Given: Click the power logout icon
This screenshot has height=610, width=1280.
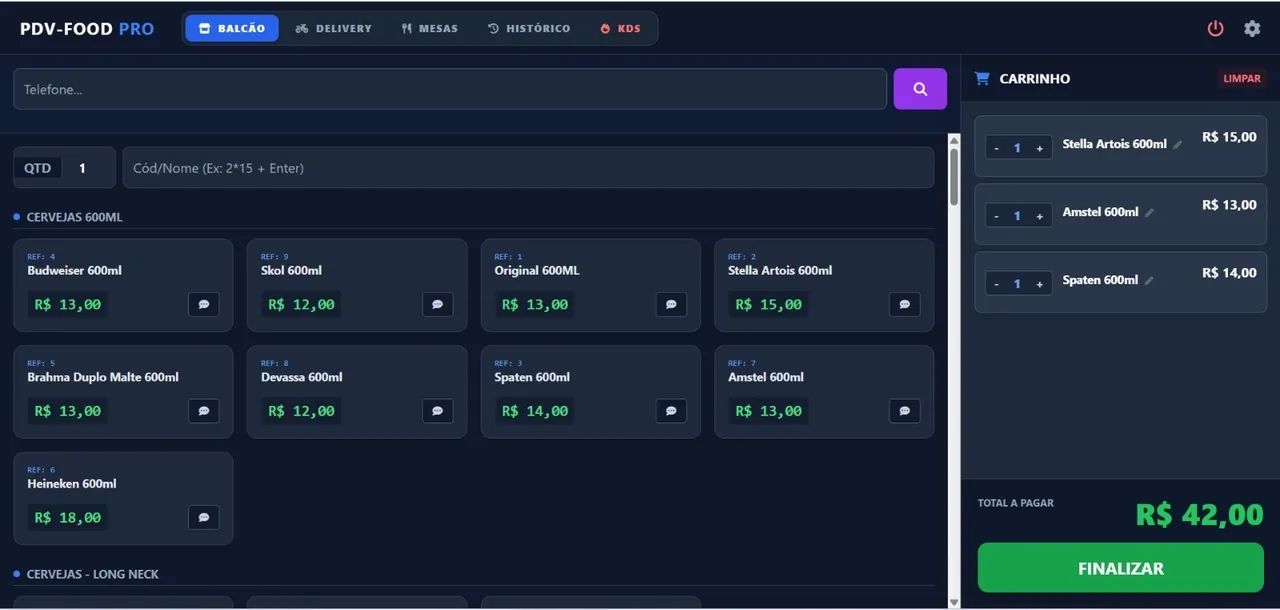Looking at the screenshot, I should point(1215,28).
